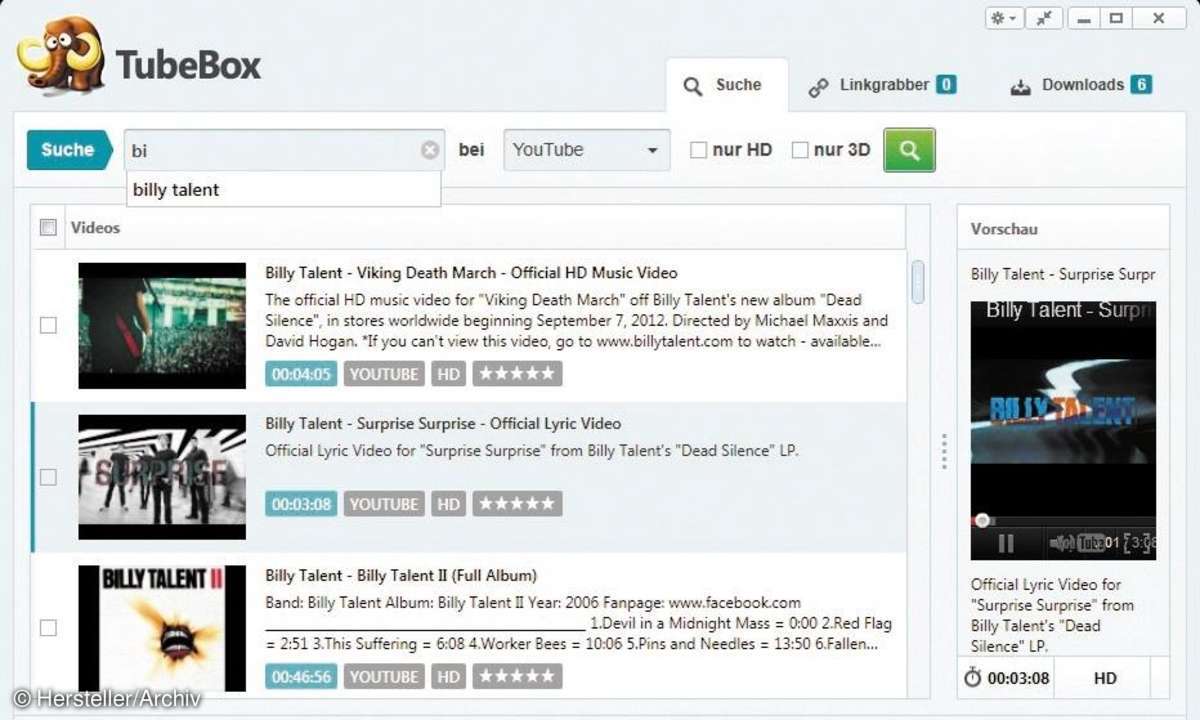
Task: Click the YOUTUBE badge on Viking Death March
Action: (x=384, y=374)
